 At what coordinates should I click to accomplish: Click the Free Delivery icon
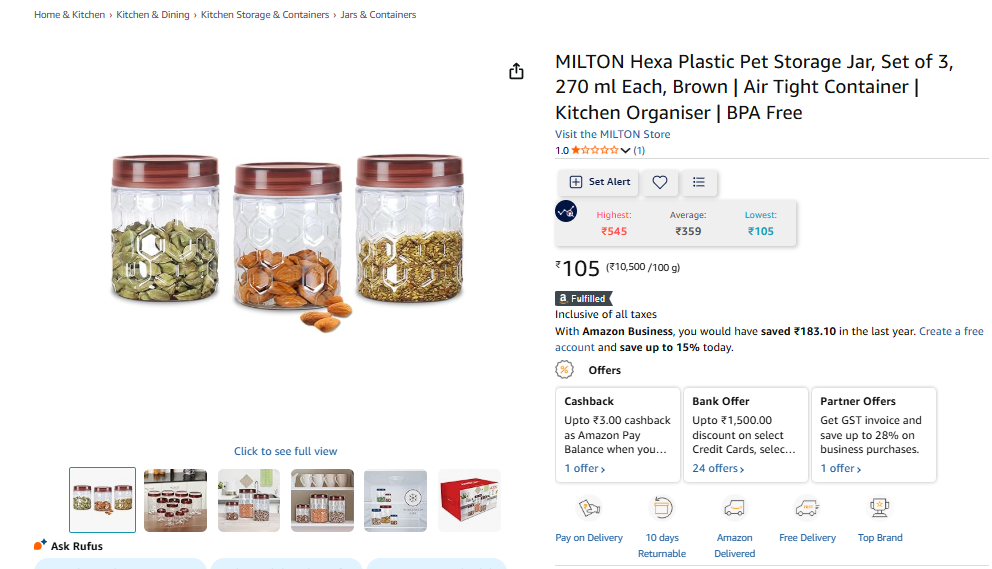coord(807,508)
